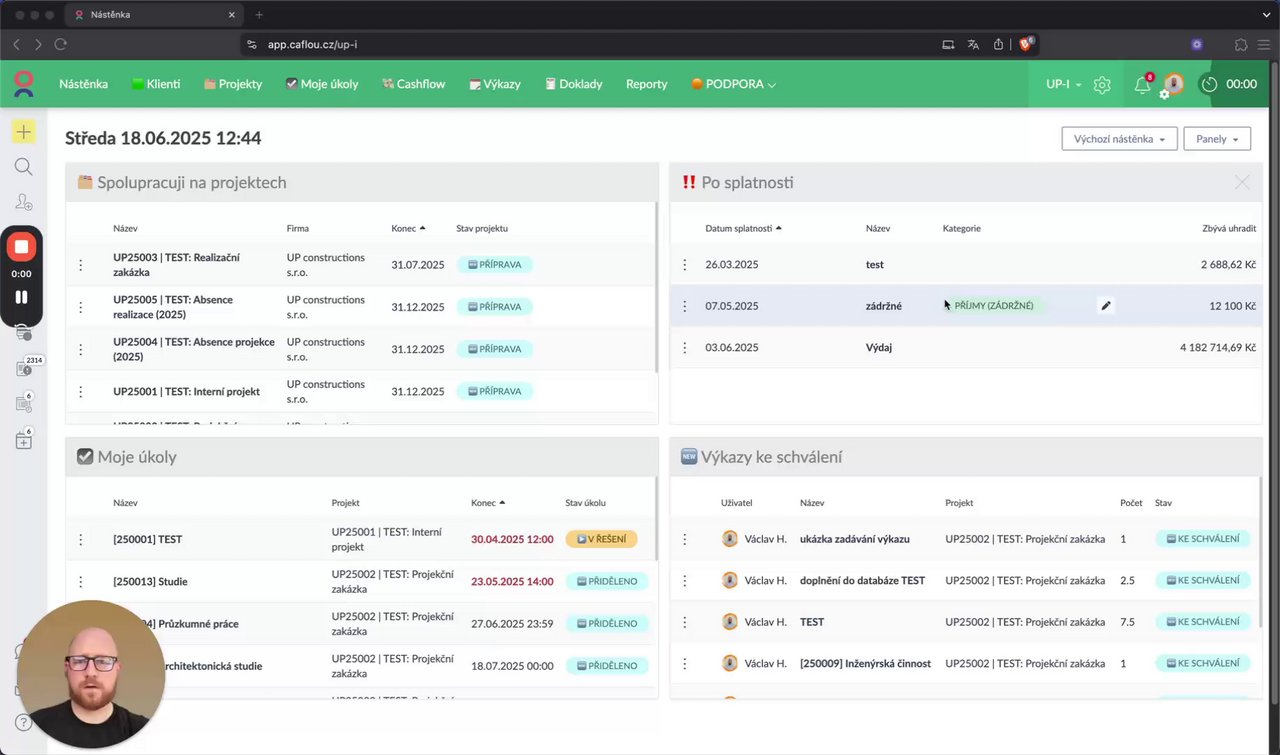The image size is (1280, 755).
Task: Click the red stop recording button
Action: click(21, 246)
